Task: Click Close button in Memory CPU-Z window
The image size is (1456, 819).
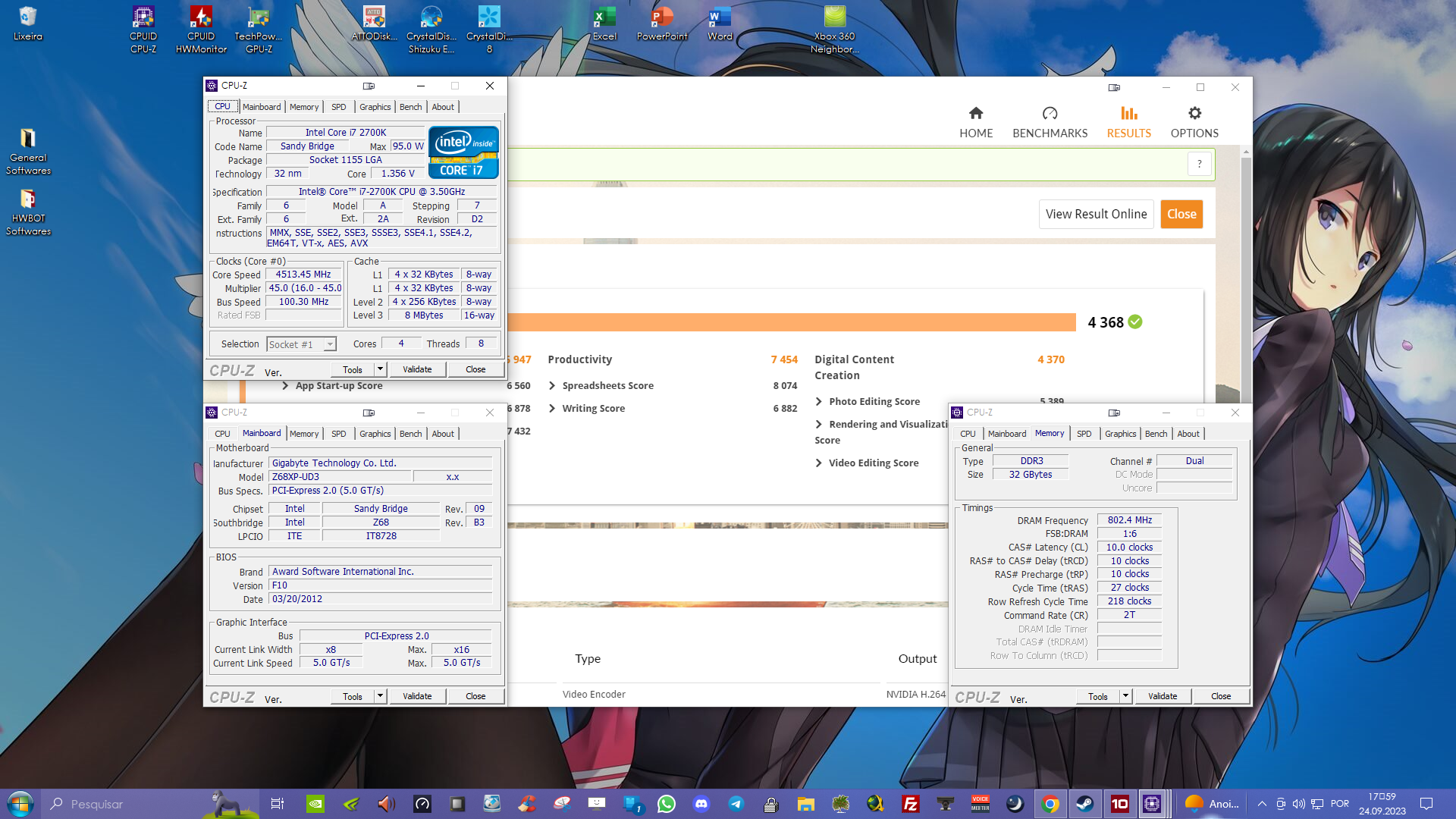Action: [1221, 696]
